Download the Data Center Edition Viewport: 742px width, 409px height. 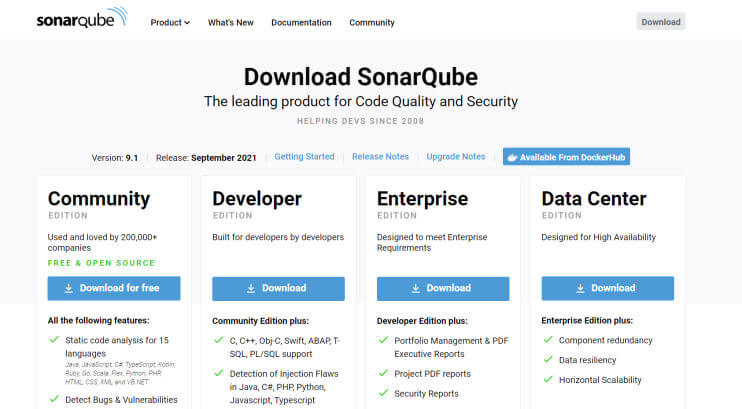tap(608, 288)
